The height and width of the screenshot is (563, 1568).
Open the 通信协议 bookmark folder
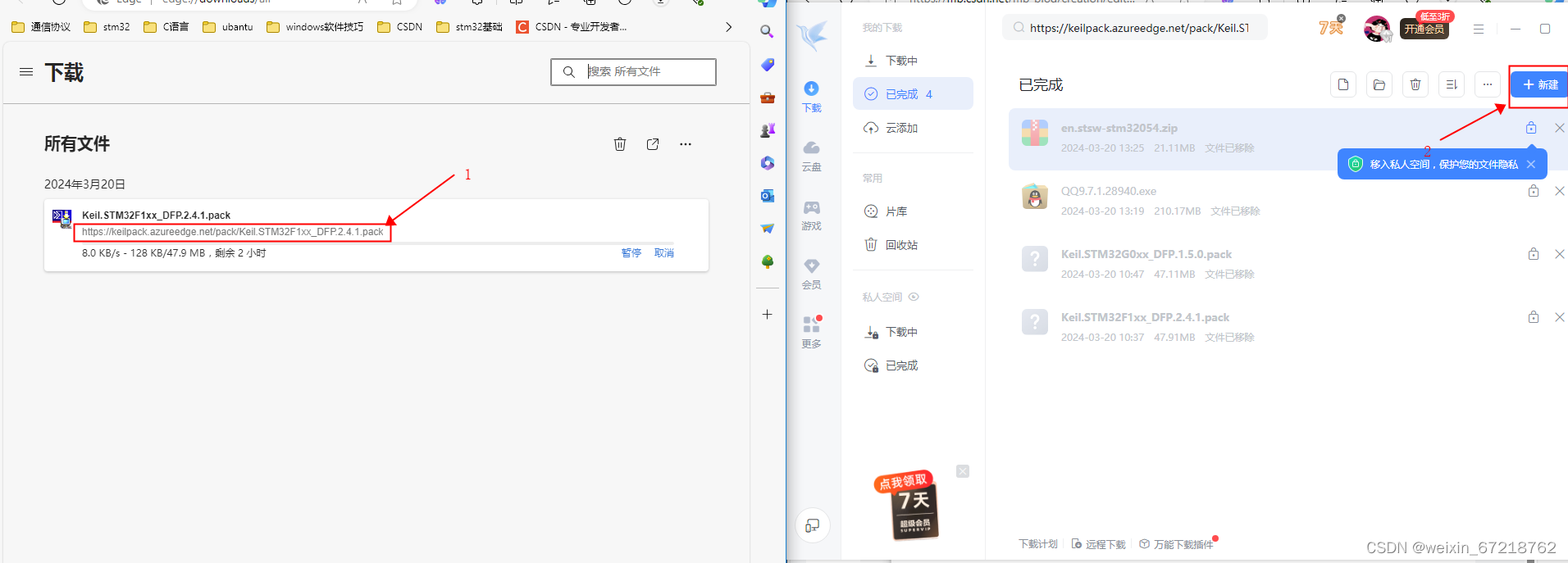coord(41,27)
